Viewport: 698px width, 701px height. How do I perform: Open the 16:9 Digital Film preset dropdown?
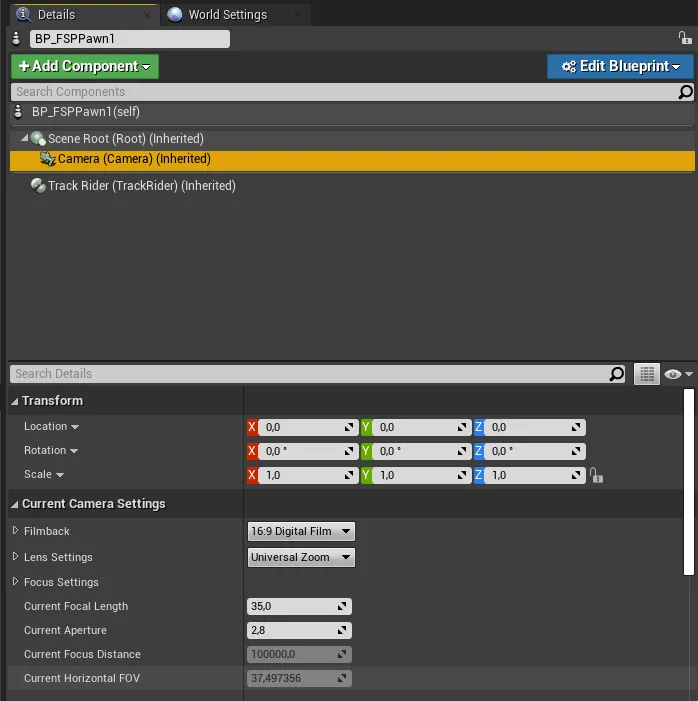301,531
